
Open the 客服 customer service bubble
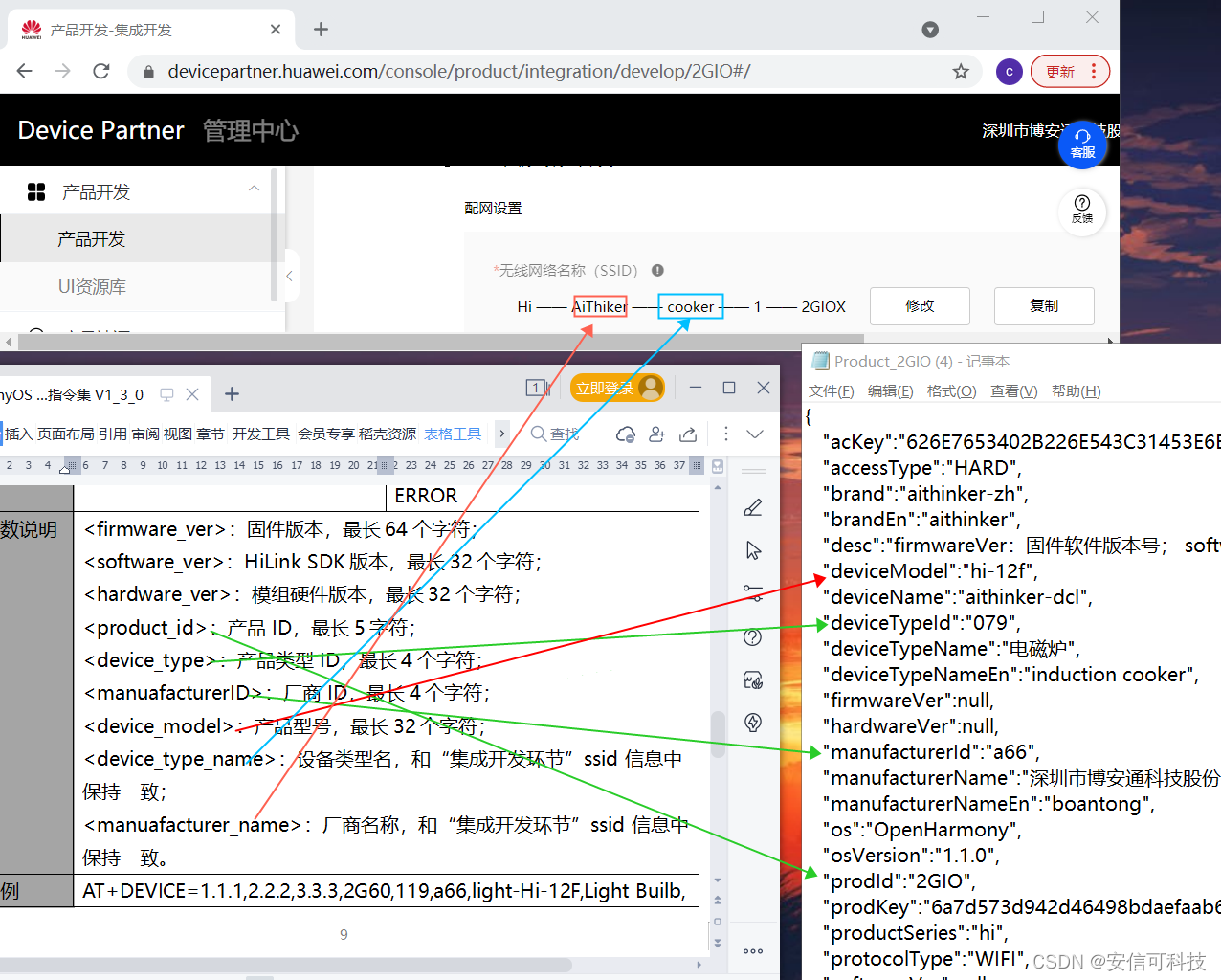(x=1082, y=145)
